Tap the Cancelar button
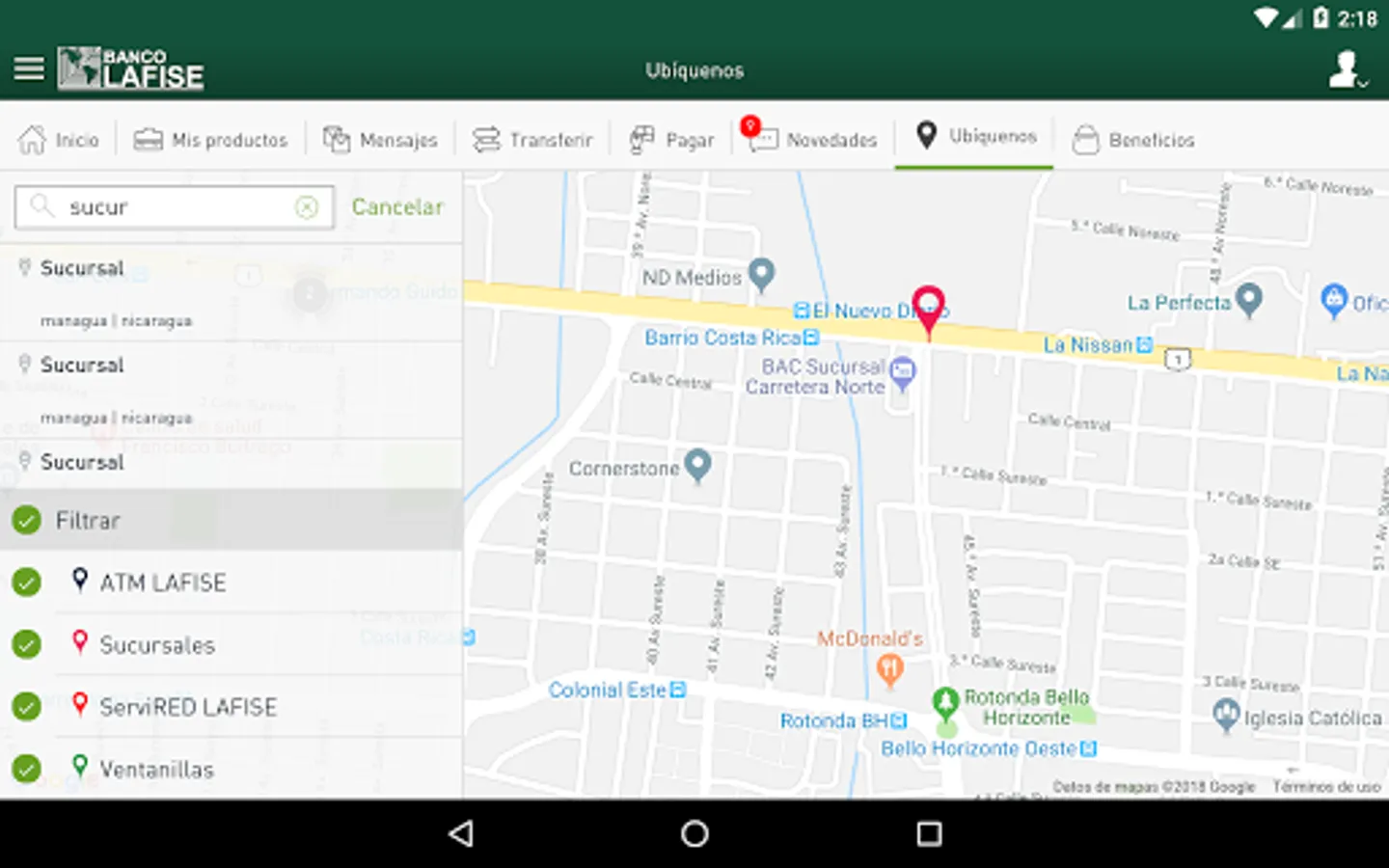The width and height of the screenshot is (1389, 868). point(397,206)
